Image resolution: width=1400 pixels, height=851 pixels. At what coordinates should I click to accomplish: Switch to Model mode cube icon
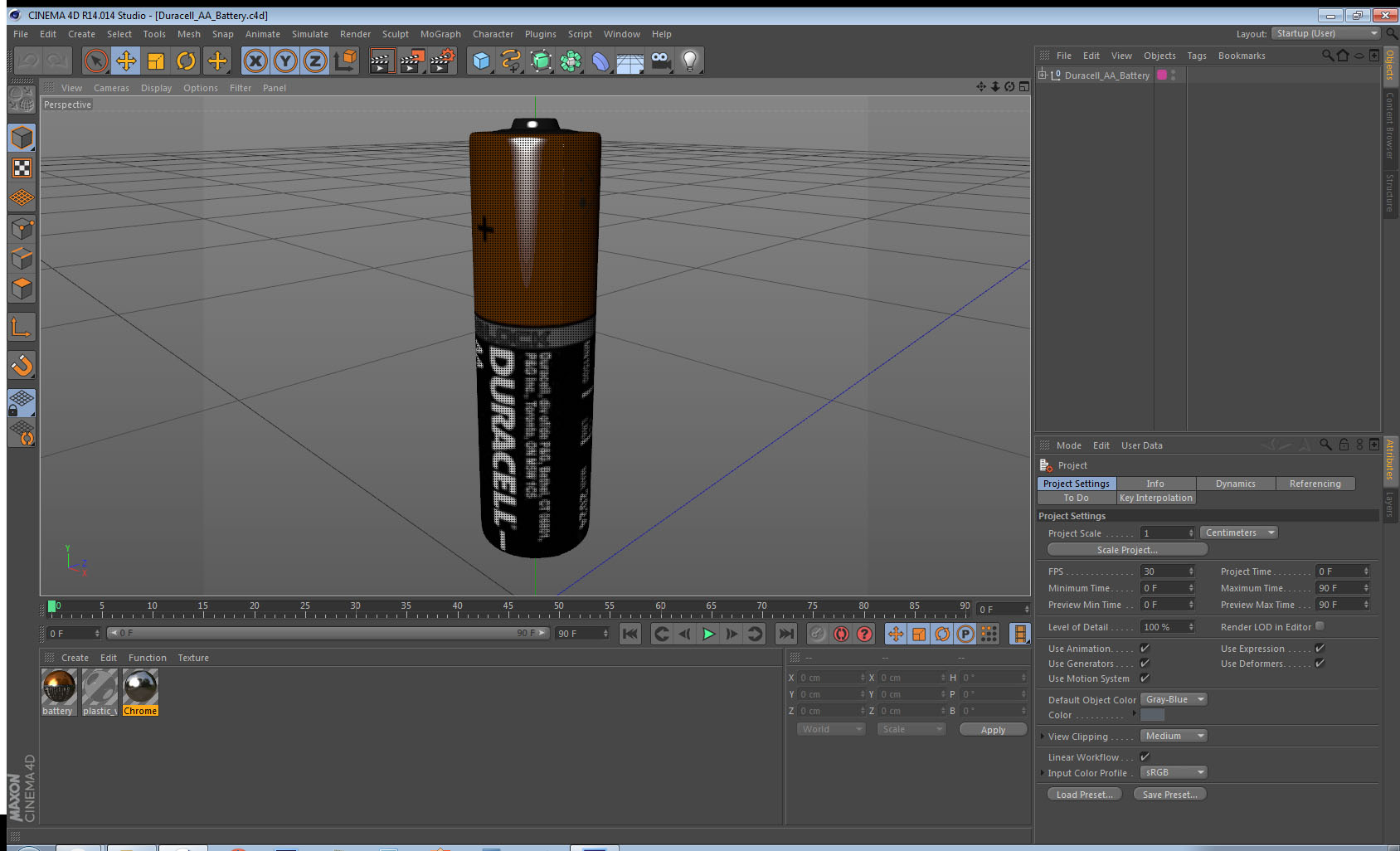pyautogui.click(x=22, y=138)
